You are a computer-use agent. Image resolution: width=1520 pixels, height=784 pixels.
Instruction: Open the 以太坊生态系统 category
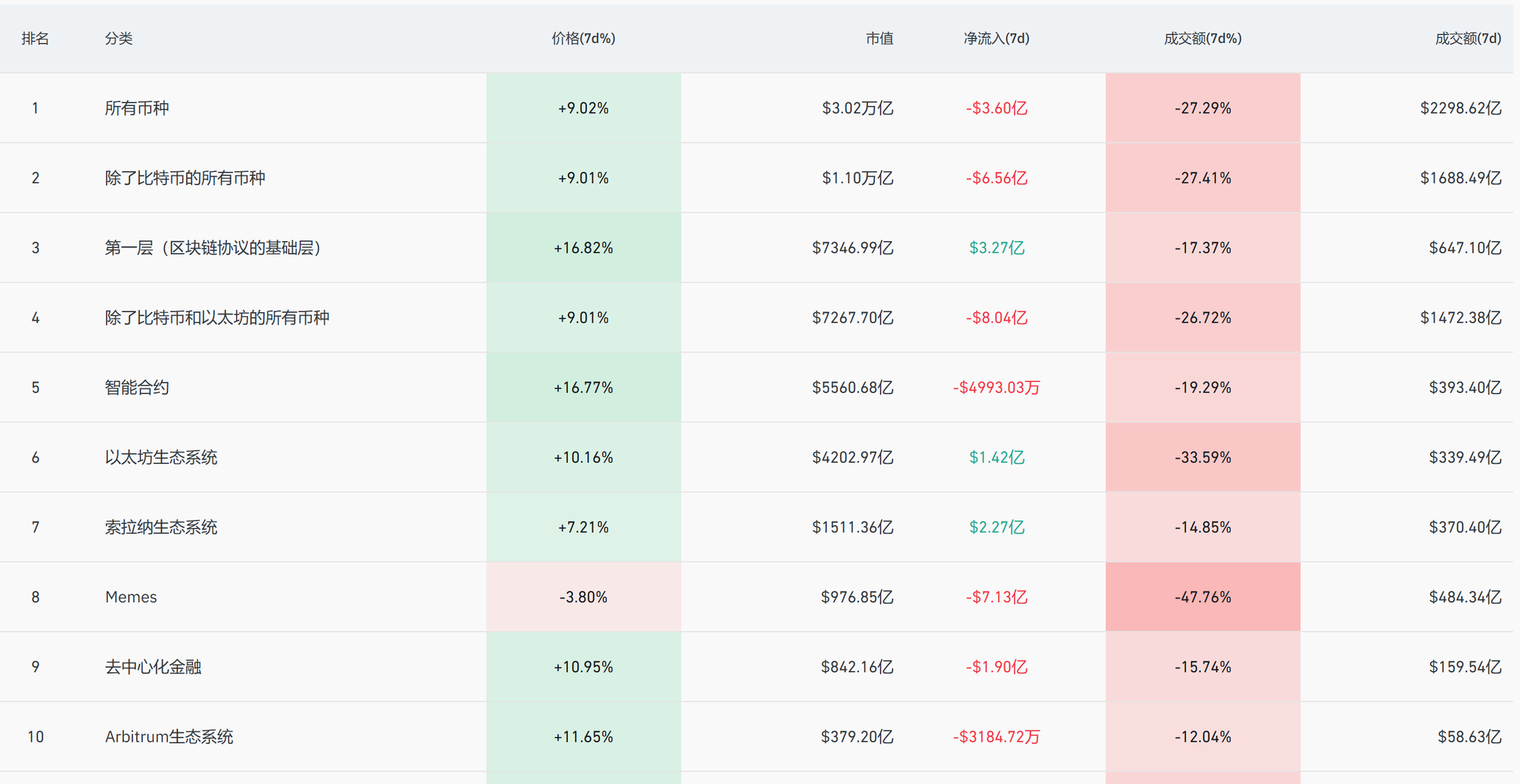[x=161, y=457]
